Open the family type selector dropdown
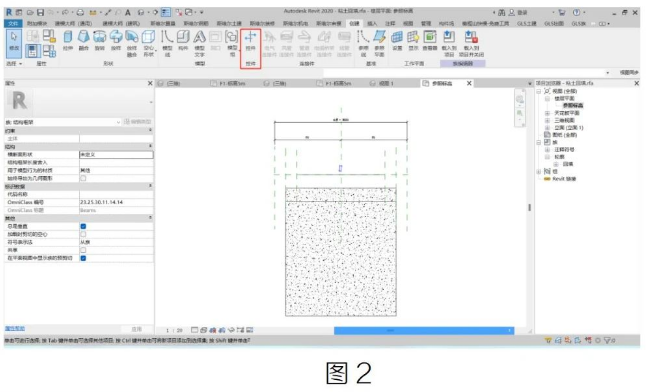Screen dimensions: 656x392 (x=62, y=122)
